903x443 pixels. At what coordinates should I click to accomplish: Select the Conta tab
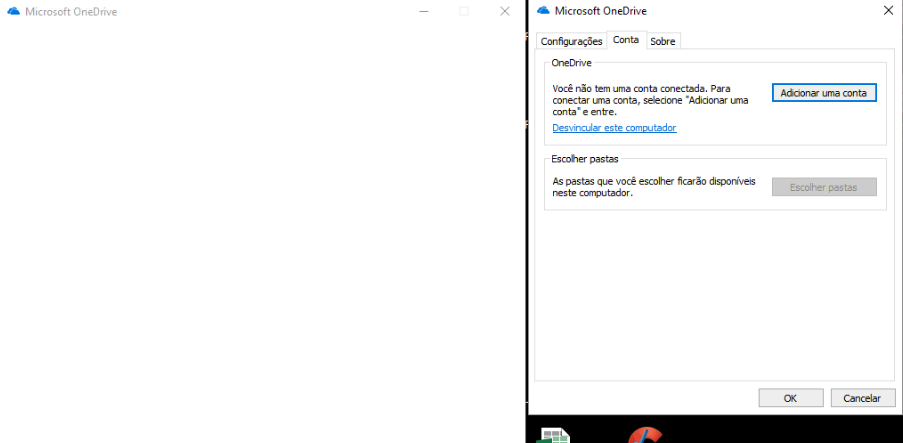626,40
